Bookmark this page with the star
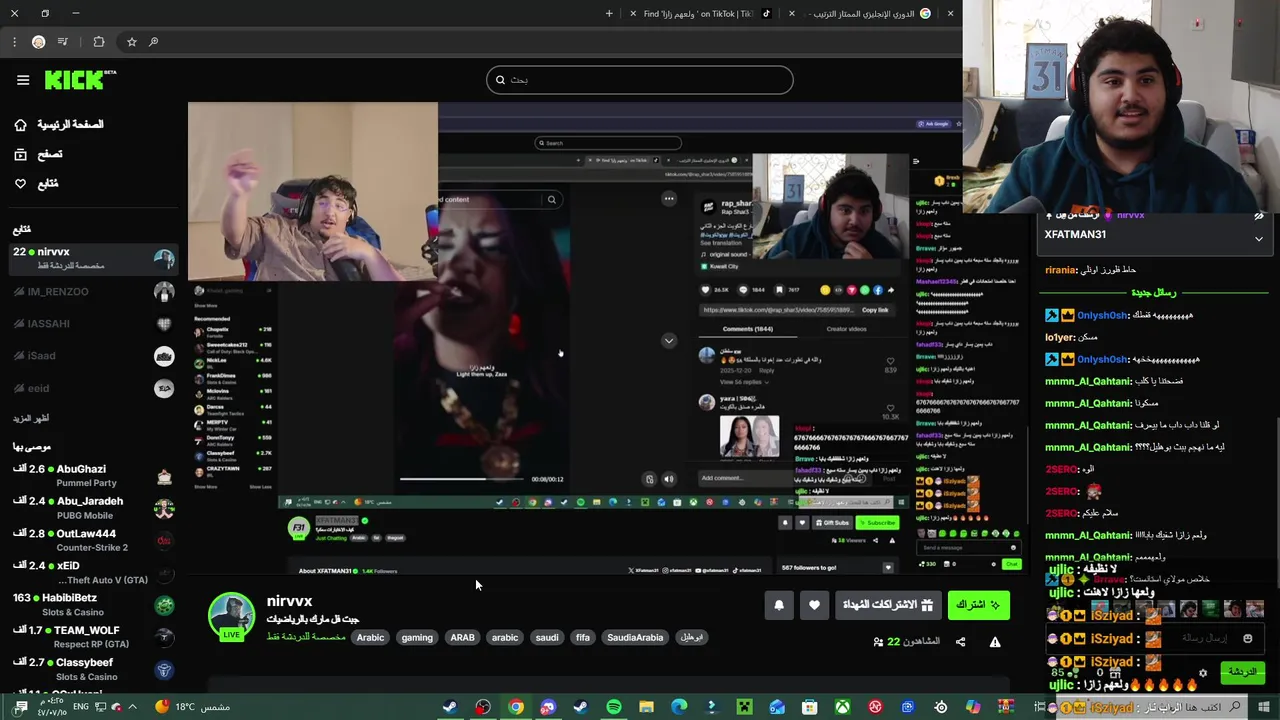Screen dimensions: 1280x720 coord(131,42)
